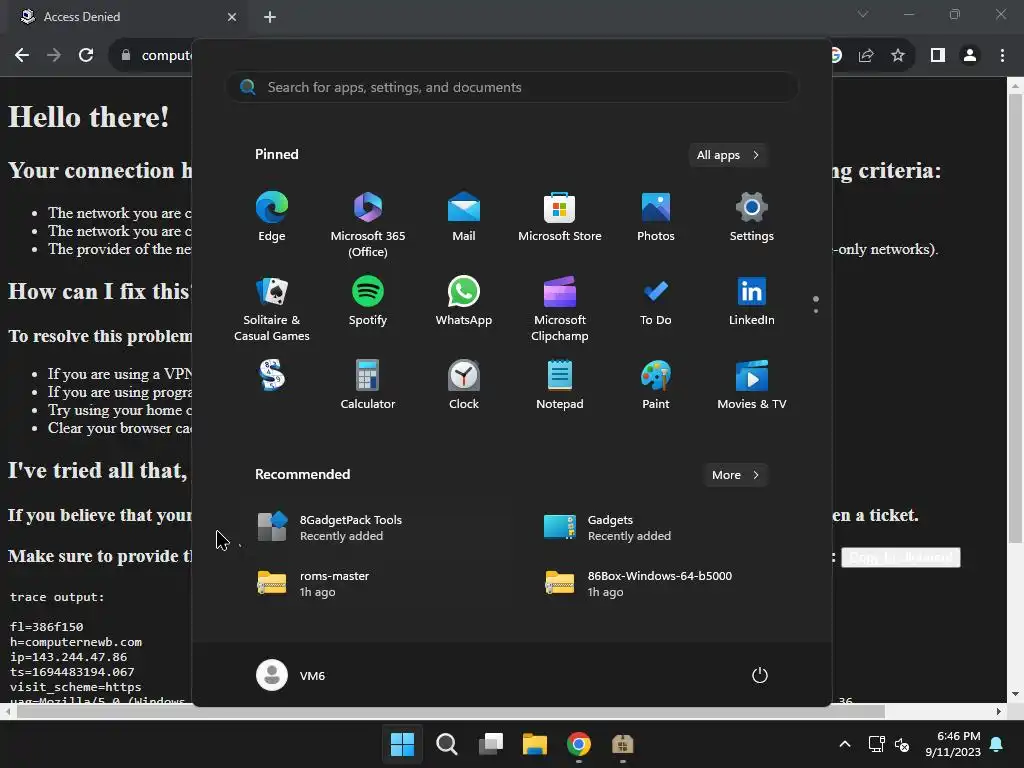Open network status in system tray

point(876,744)
